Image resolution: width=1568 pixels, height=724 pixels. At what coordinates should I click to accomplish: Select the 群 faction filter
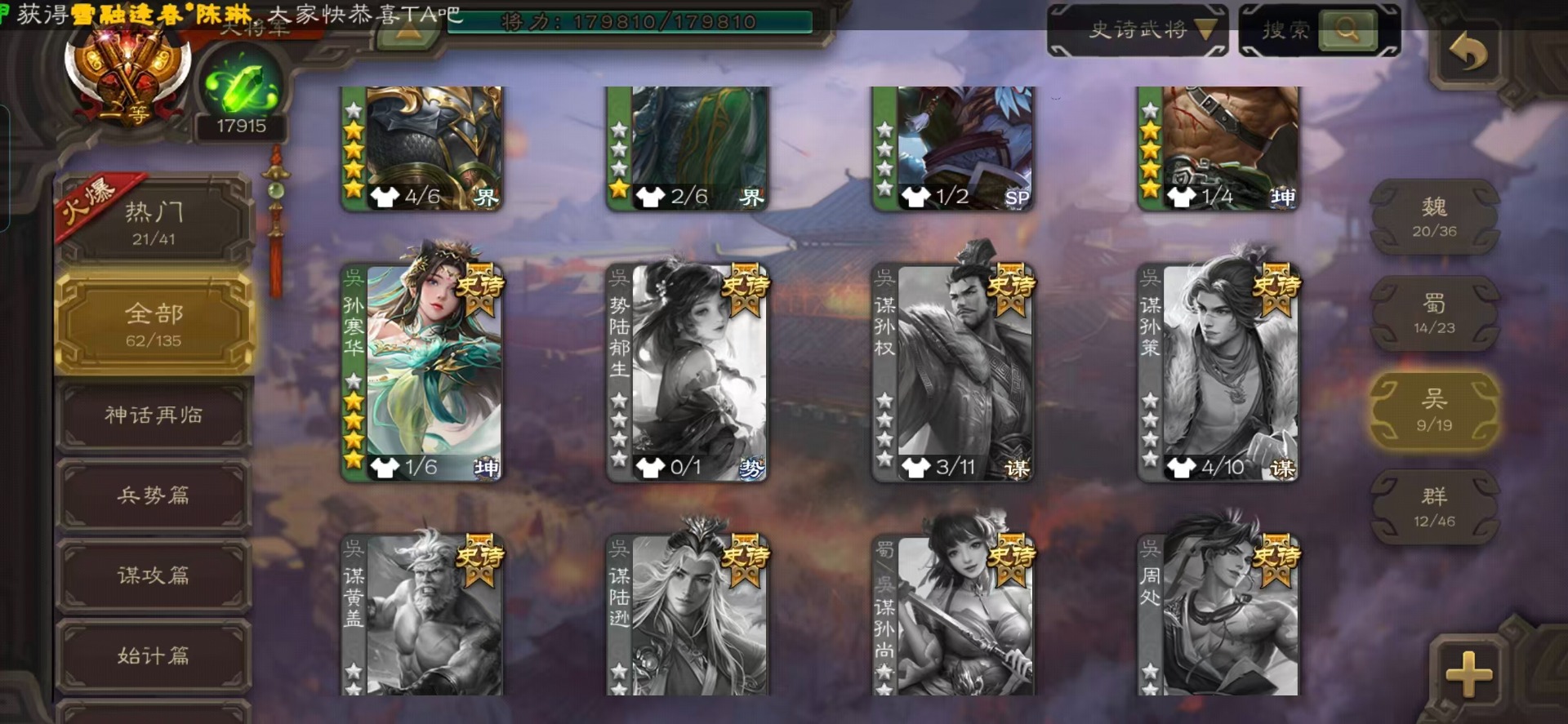[x=1435, y=507]
